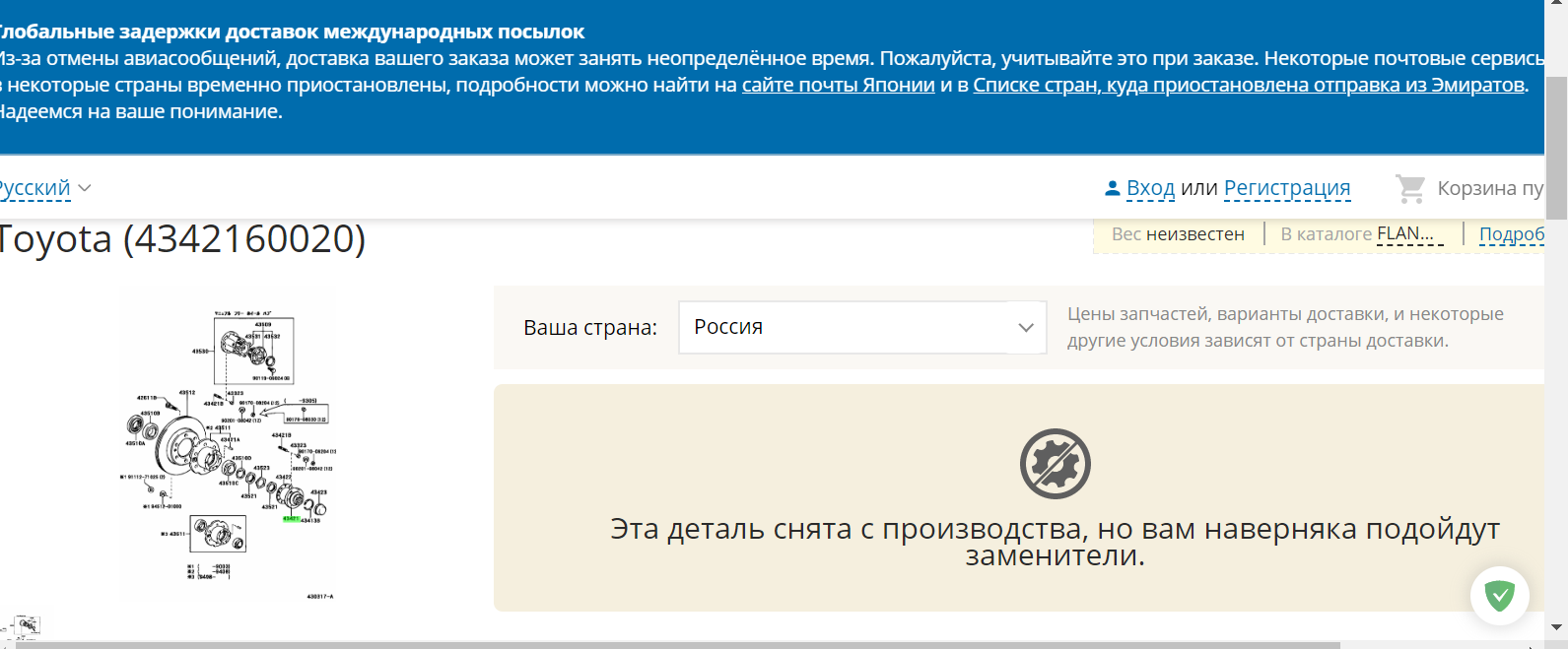This screenshot has width=1568, height=649.
Task: Open the Россия country dropdown
Action: pyautogui.click(x=862, y=327)
